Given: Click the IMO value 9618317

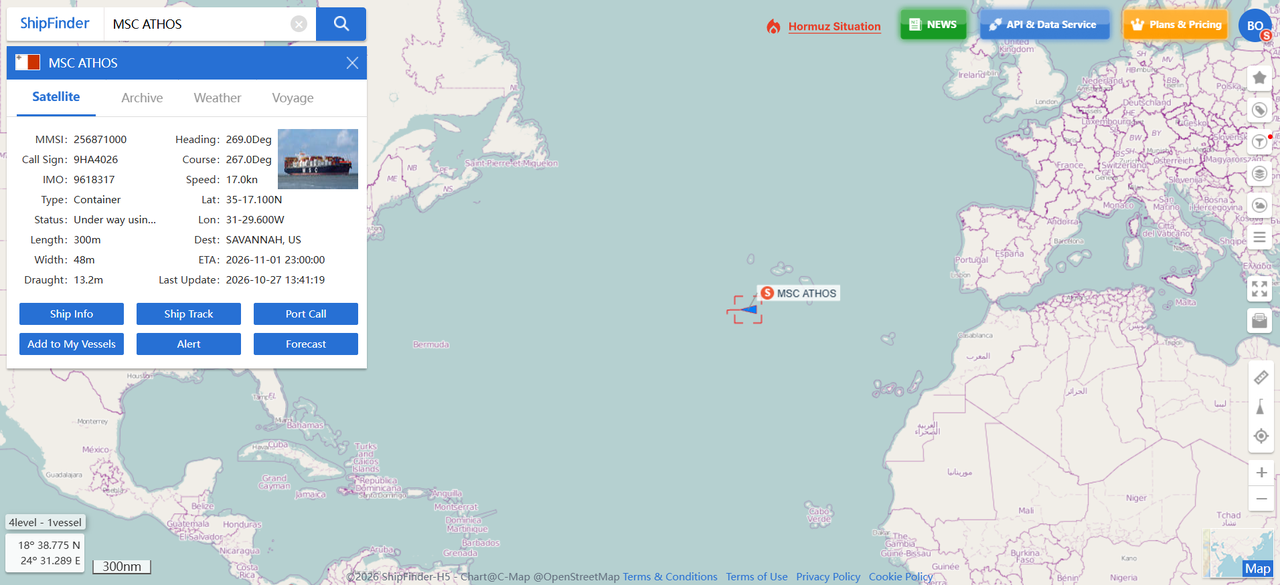Looking at the screenshot, I should (94, 180).
